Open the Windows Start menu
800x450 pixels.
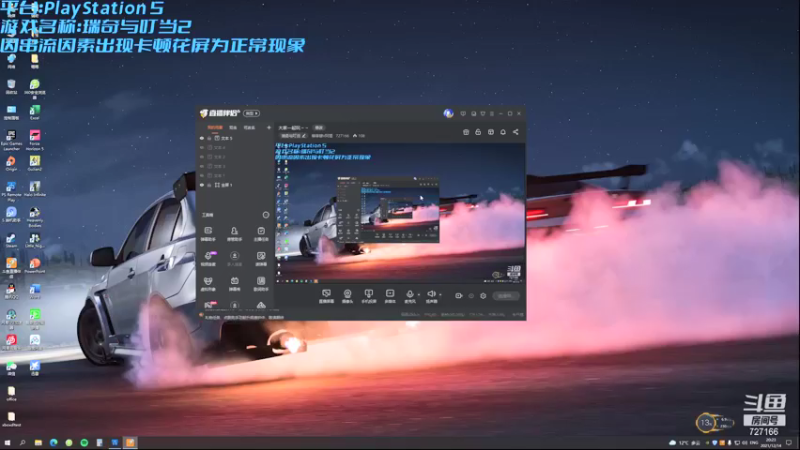point(7,442)
